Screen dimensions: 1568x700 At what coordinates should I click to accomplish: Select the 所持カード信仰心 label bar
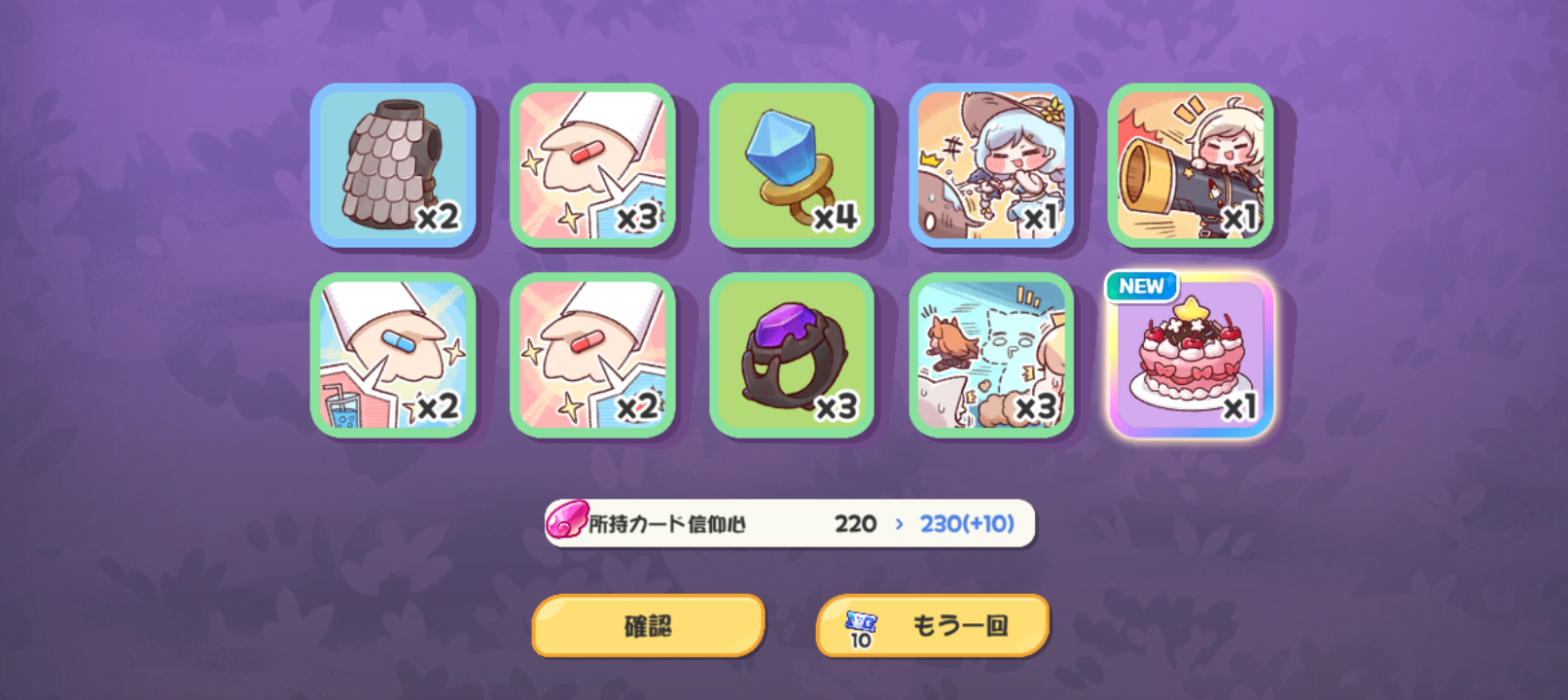point(790,524)
